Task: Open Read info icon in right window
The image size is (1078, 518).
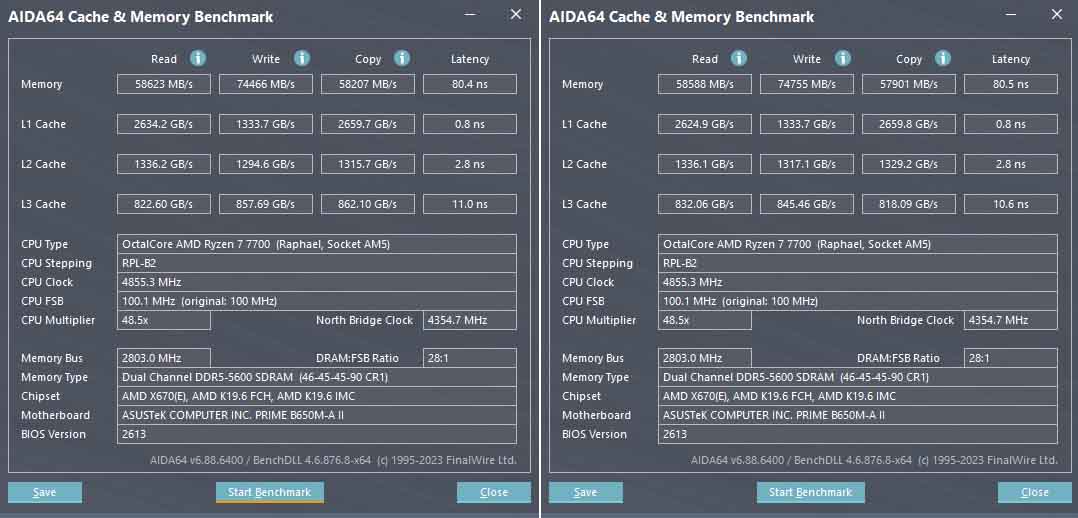Action: click(x=739, y=58)
